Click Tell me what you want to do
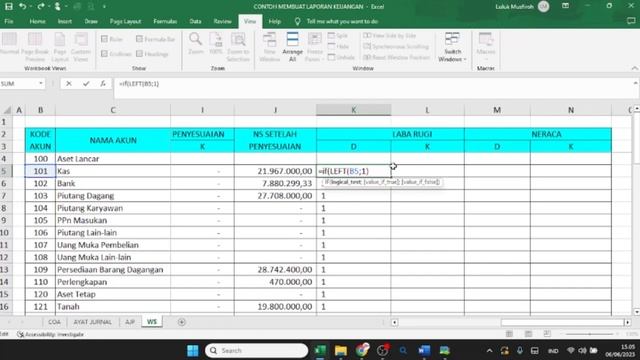The width and height of the screenshot is (640, 360). (x=342, y=21)
